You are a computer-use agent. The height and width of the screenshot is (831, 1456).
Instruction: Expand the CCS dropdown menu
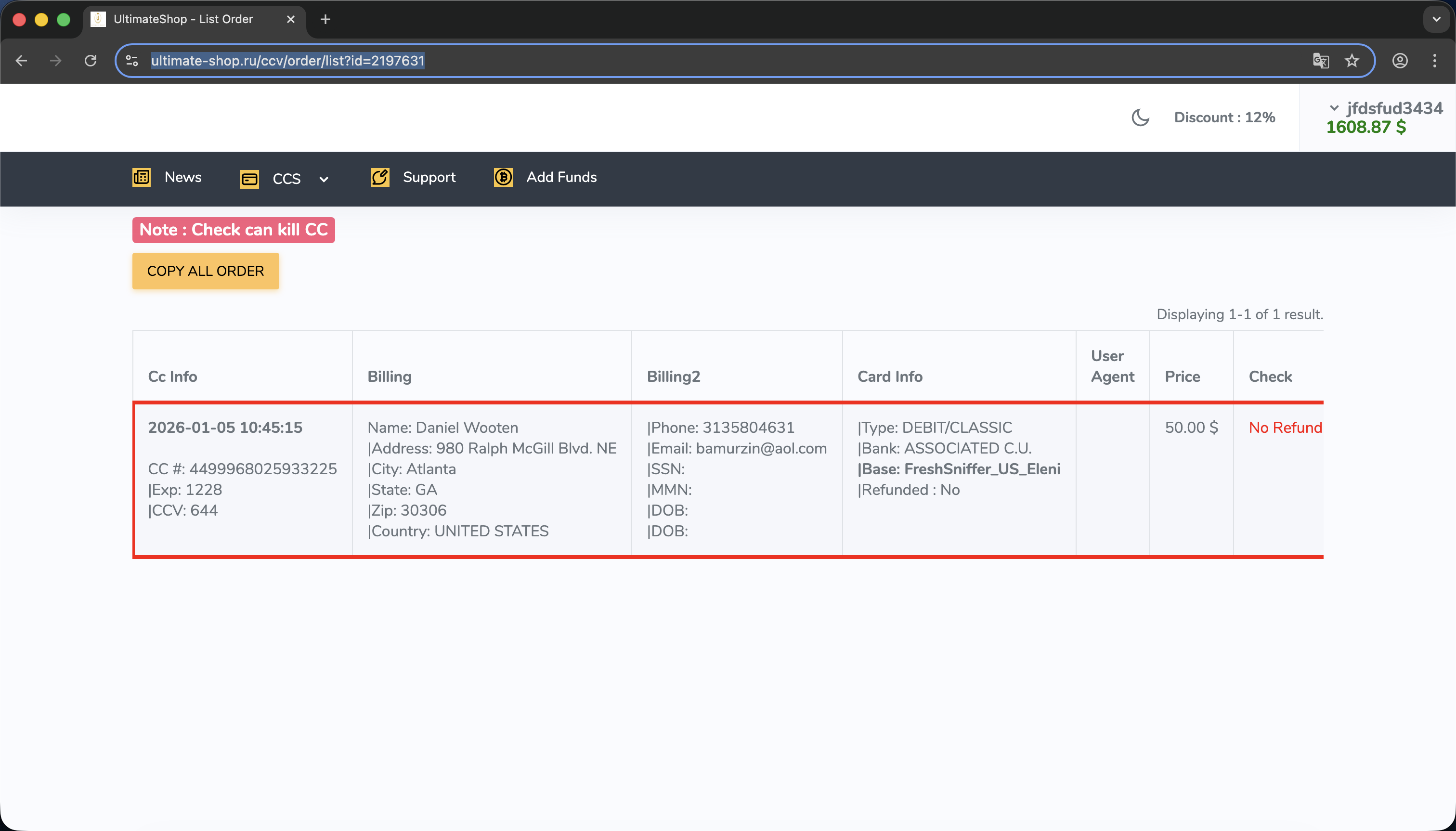point(324,179)
